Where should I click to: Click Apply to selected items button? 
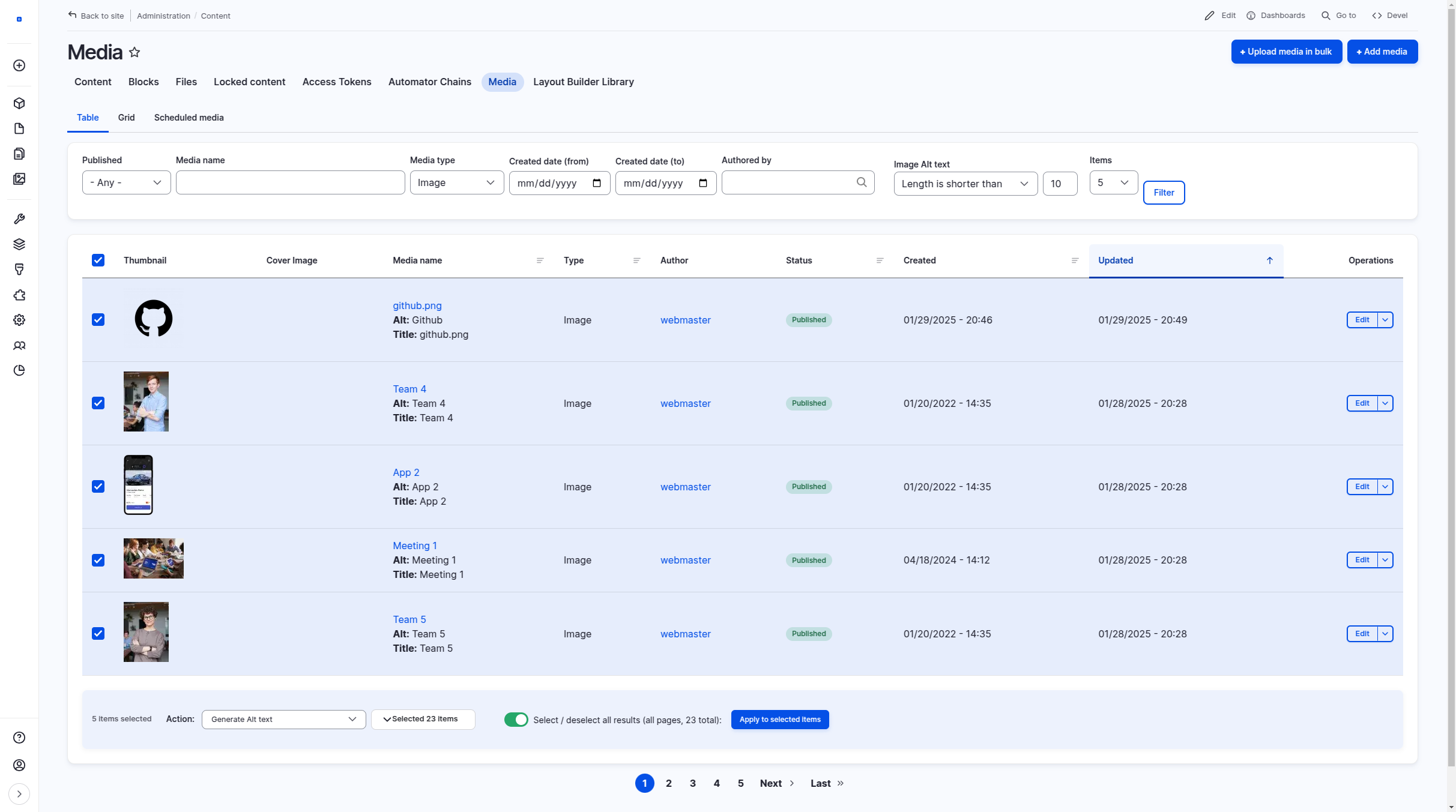coord(779,720)
